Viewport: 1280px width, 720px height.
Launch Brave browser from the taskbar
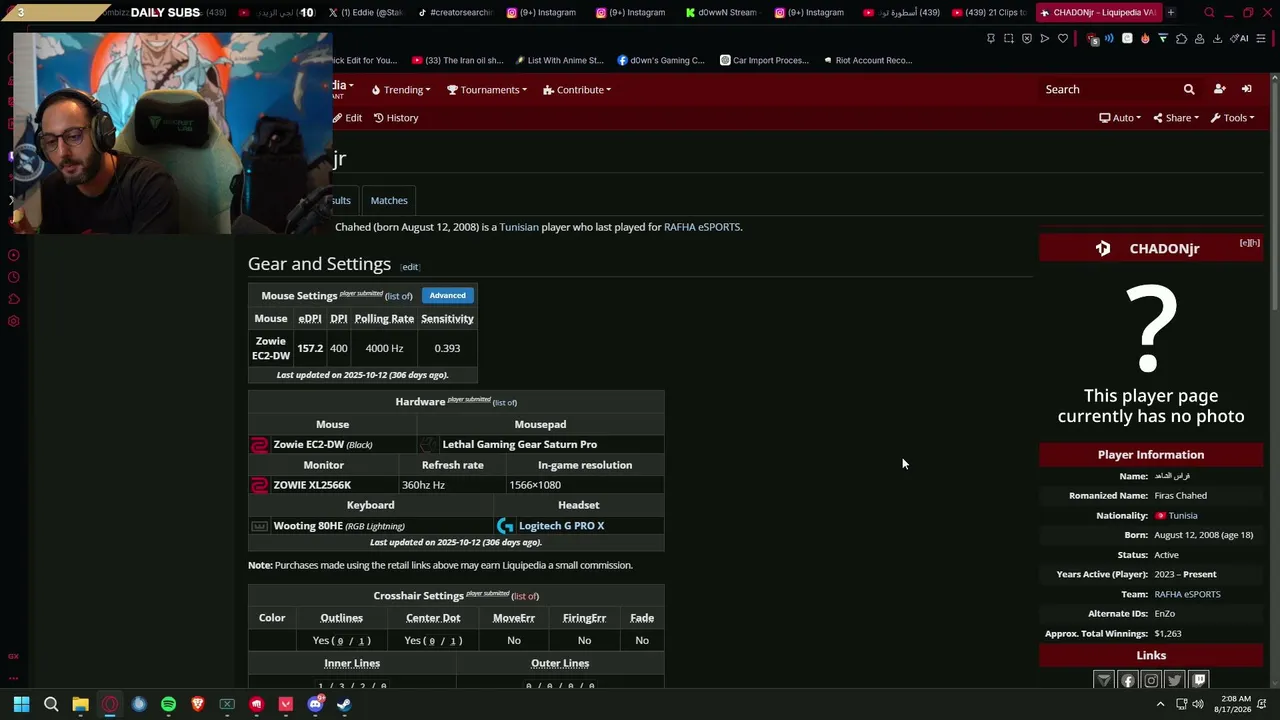click(198, 704)
